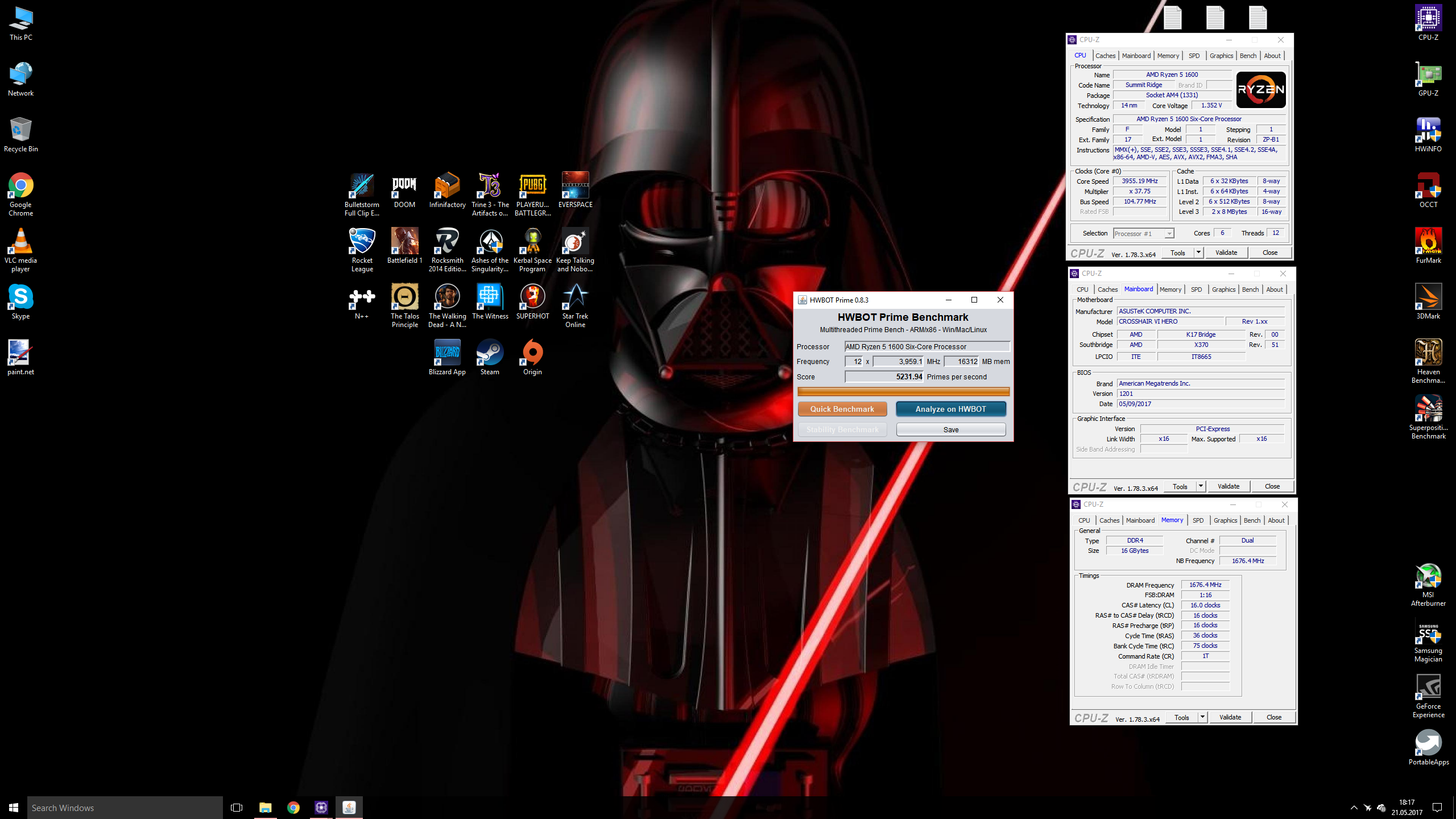Open the Bulletstorm Full Clip Edition shortcut
The image size is (1456, 819).
[362, 194]
